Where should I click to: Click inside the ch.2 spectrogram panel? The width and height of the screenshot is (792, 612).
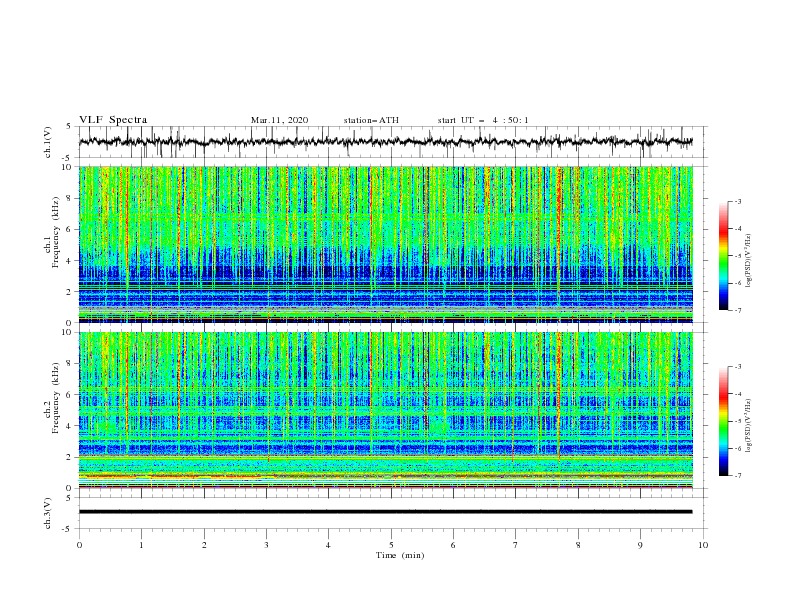[x=385, y=410]
